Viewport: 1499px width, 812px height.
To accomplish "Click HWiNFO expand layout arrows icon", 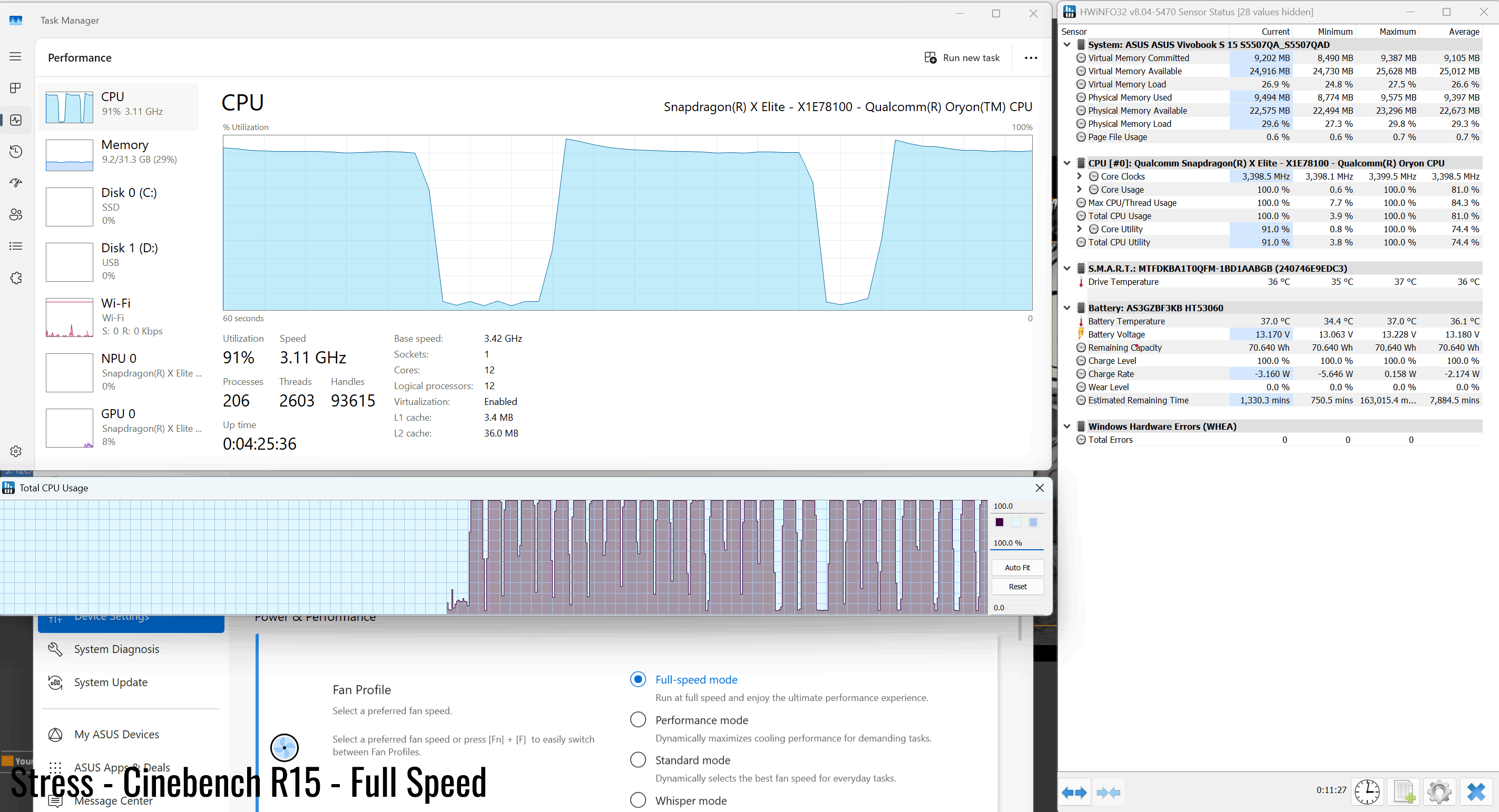I will click(1074, 792).
